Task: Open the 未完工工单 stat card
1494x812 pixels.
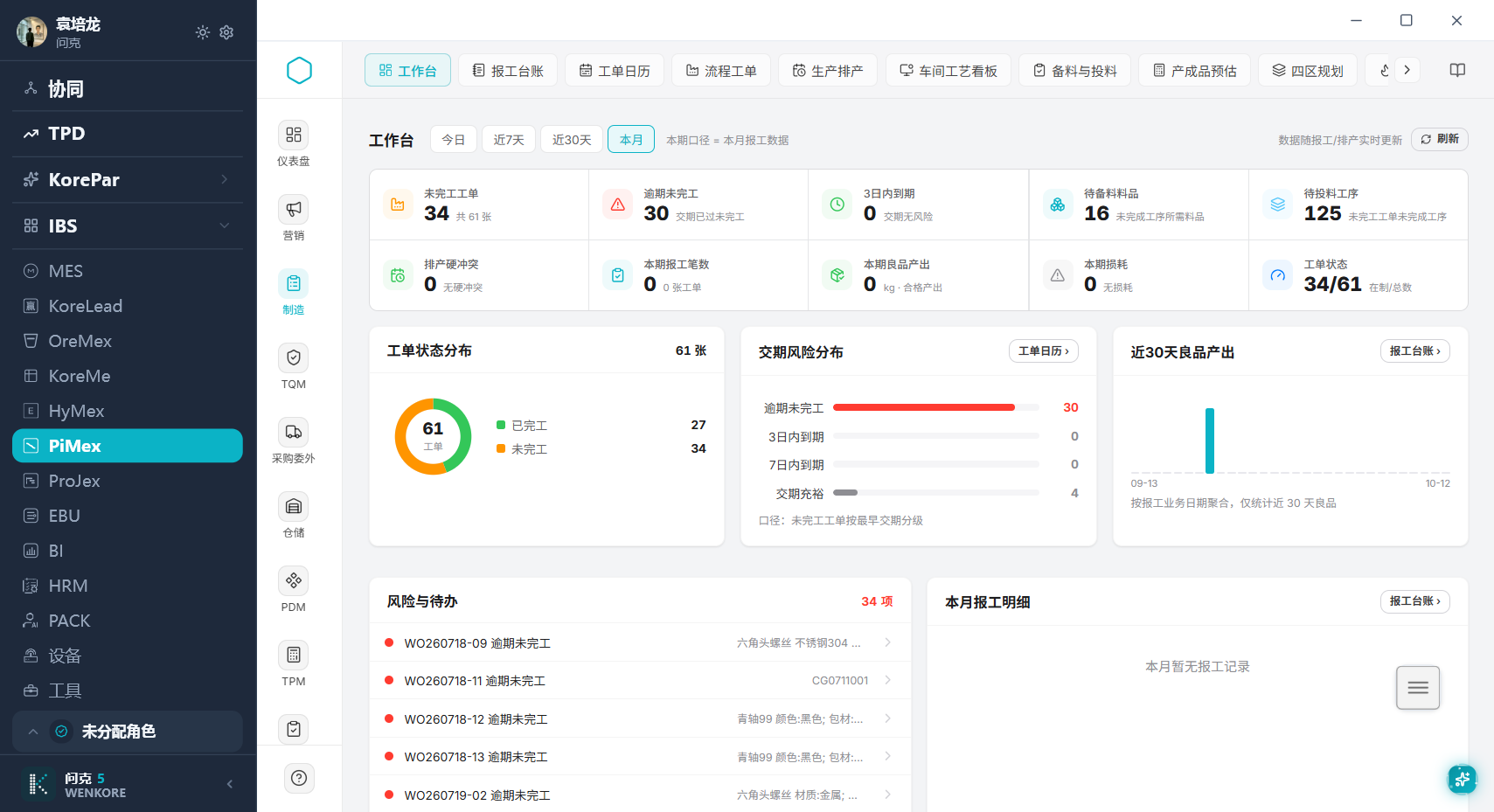Action: 479,205
